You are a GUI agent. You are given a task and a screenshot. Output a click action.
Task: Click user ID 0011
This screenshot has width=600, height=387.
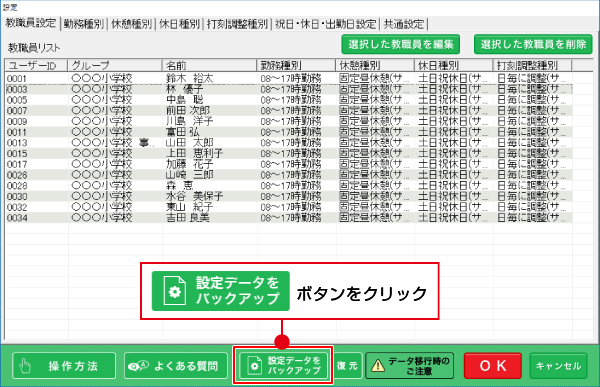[x=17, y=132]
